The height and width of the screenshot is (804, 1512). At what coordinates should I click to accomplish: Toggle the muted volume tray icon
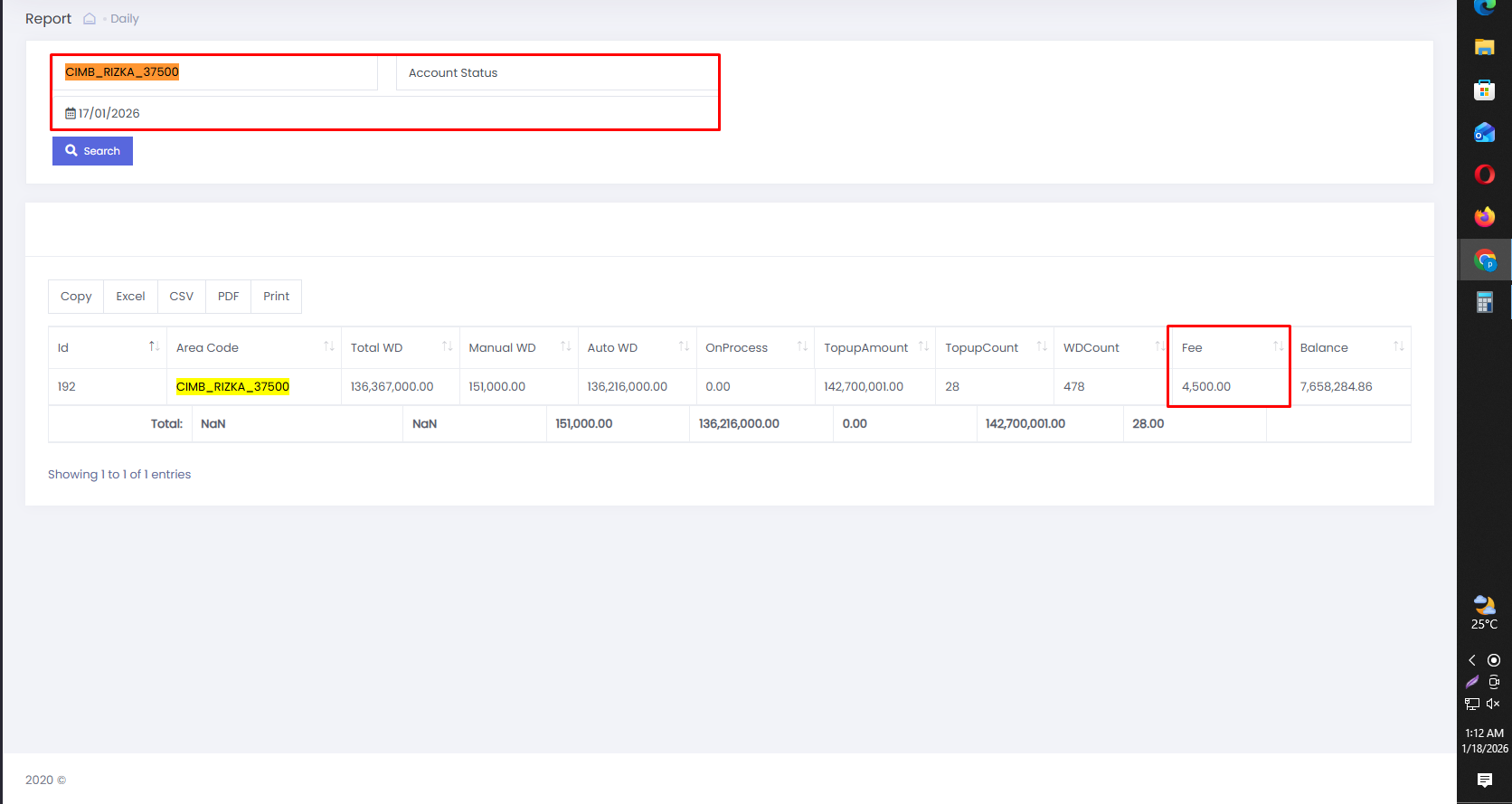pos(1494,704)
